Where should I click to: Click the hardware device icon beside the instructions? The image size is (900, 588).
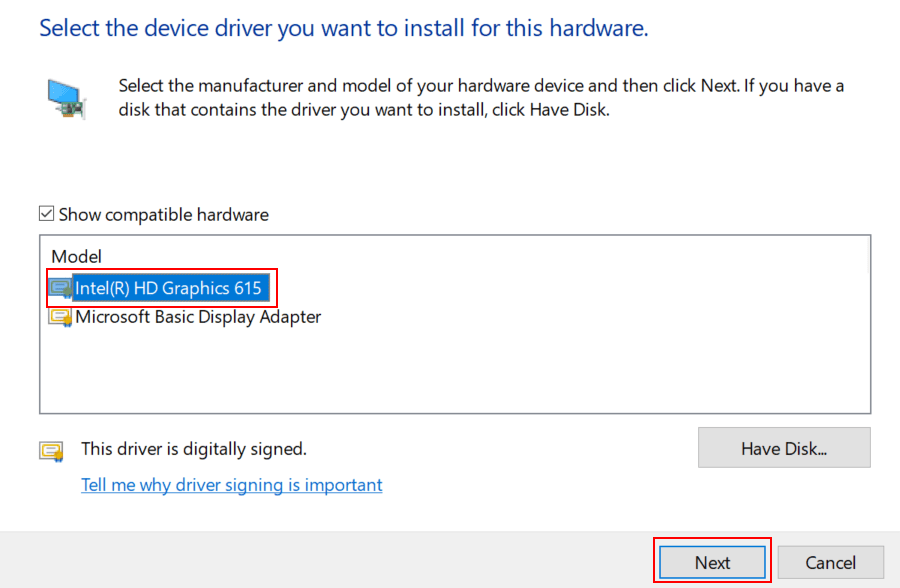pos(68,99)
